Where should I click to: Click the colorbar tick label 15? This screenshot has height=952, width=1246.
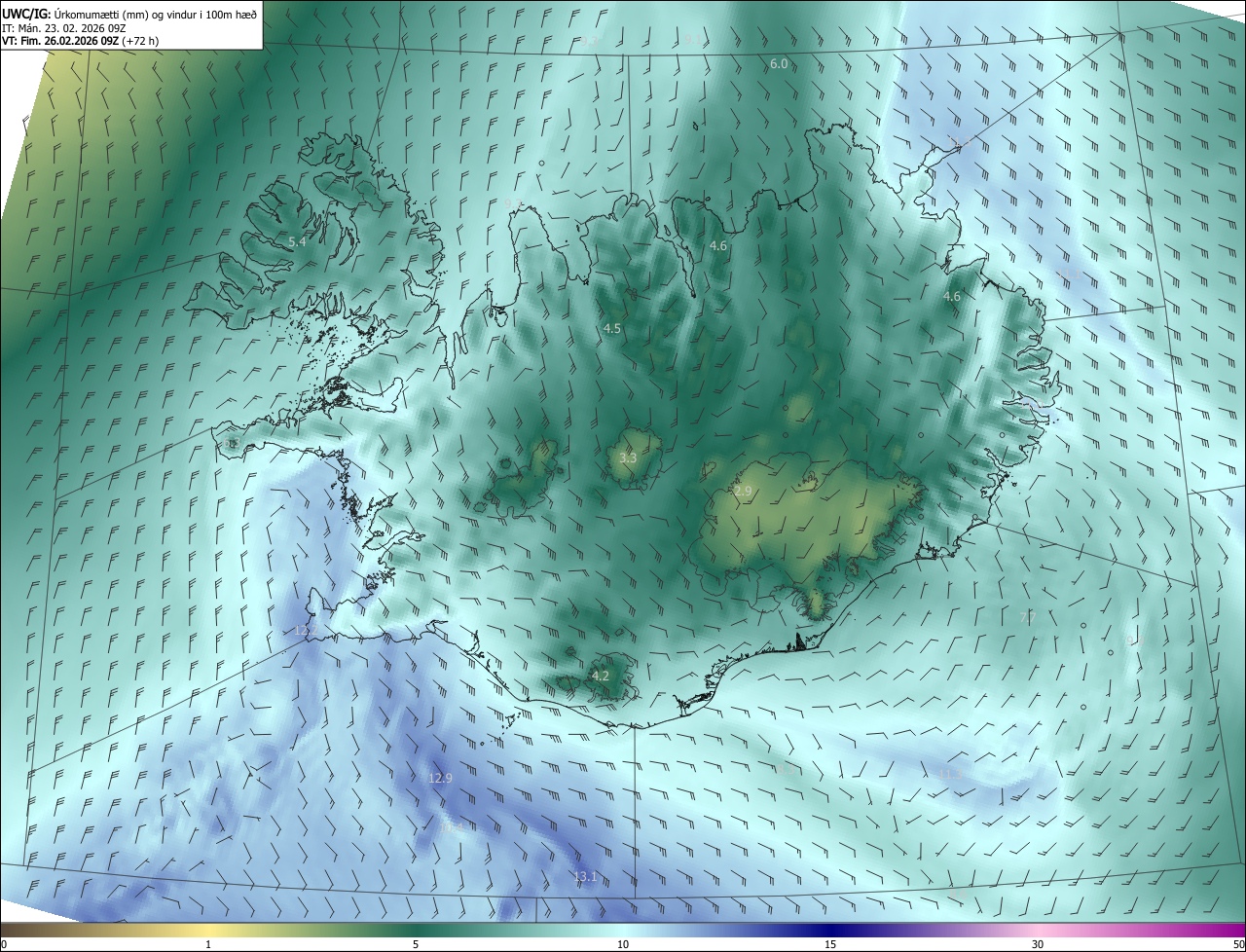coord(830,944)
